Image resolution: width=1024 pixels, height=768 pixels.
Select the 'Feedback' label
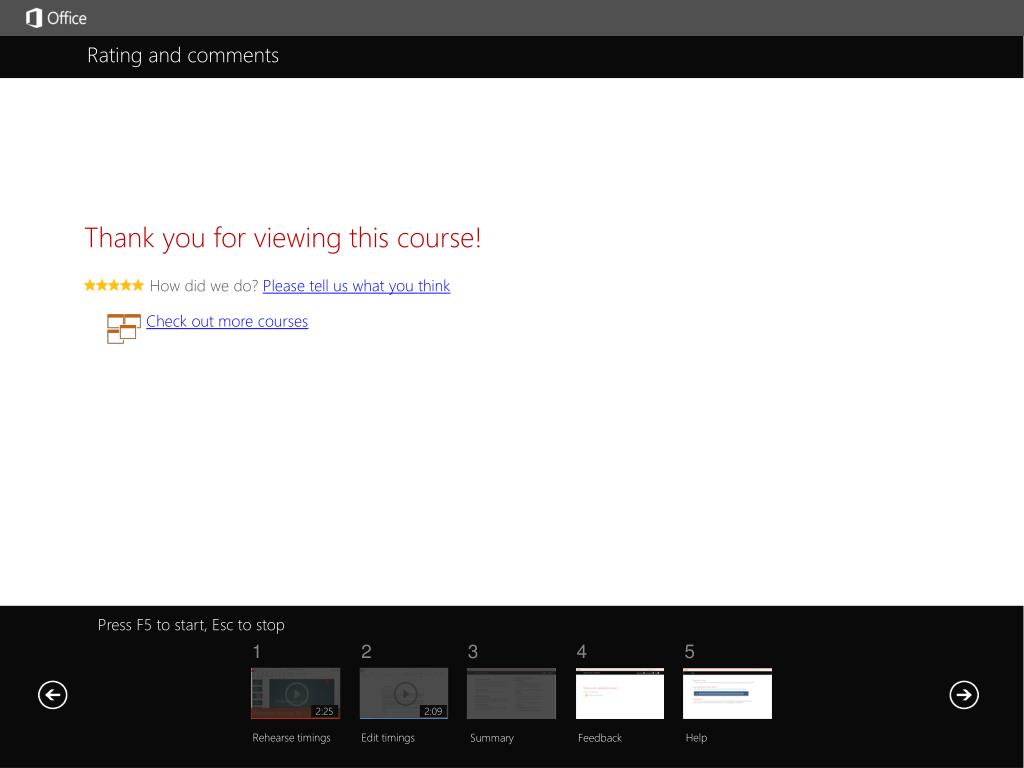click(x=600, y=738)
